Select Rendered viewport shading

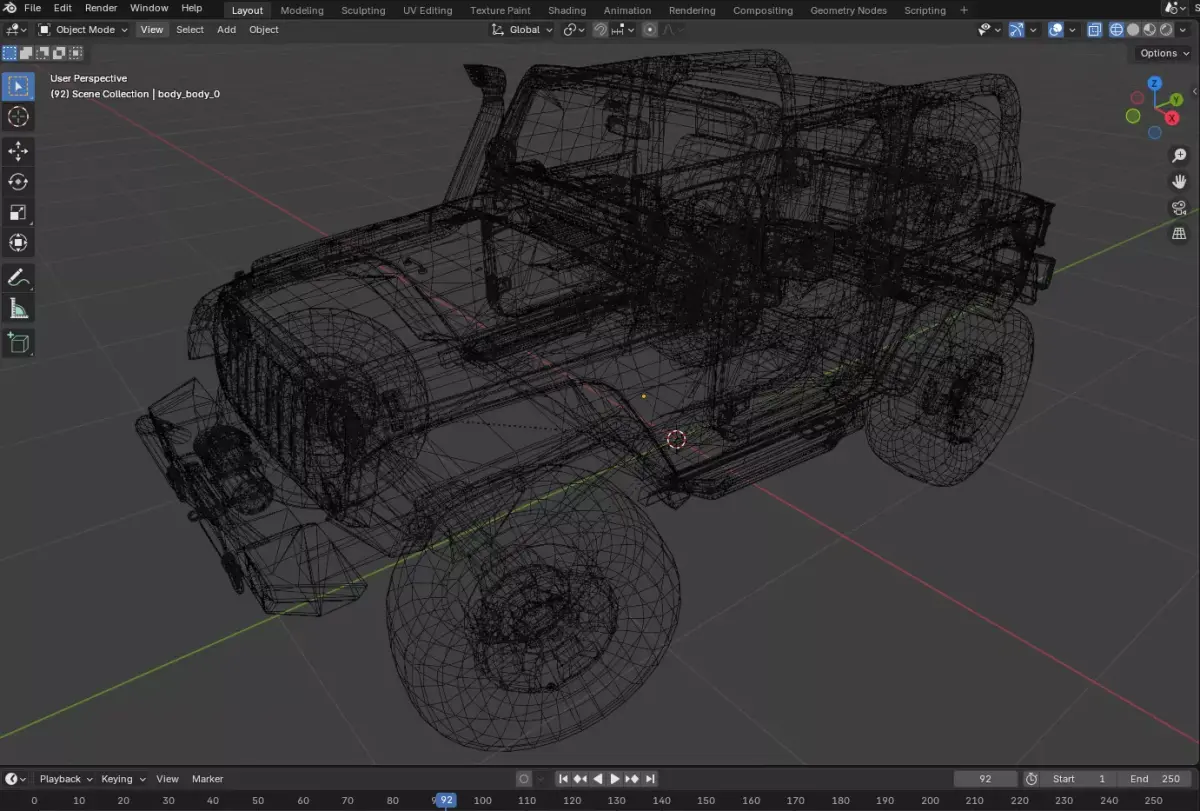(1167, 30)
